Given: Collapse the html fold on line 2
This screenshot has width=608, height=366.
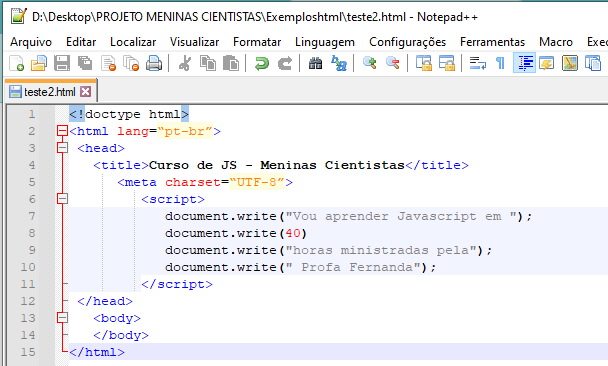Looking at the screenshot, I should (62, 131).
